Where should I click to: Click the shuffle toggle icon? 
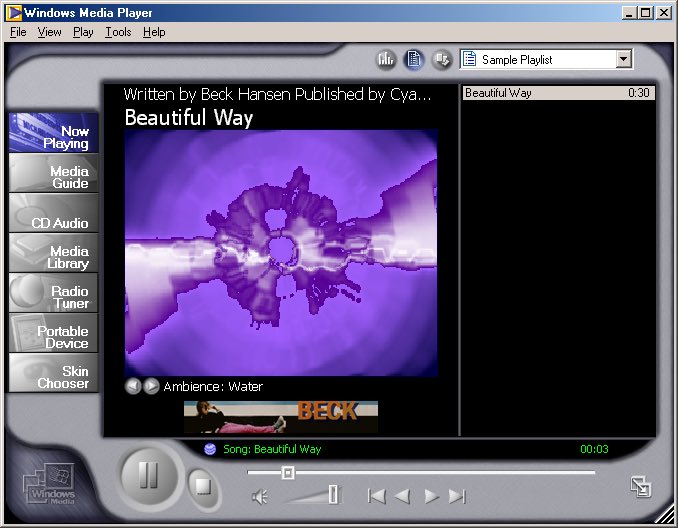coord(441,59)
